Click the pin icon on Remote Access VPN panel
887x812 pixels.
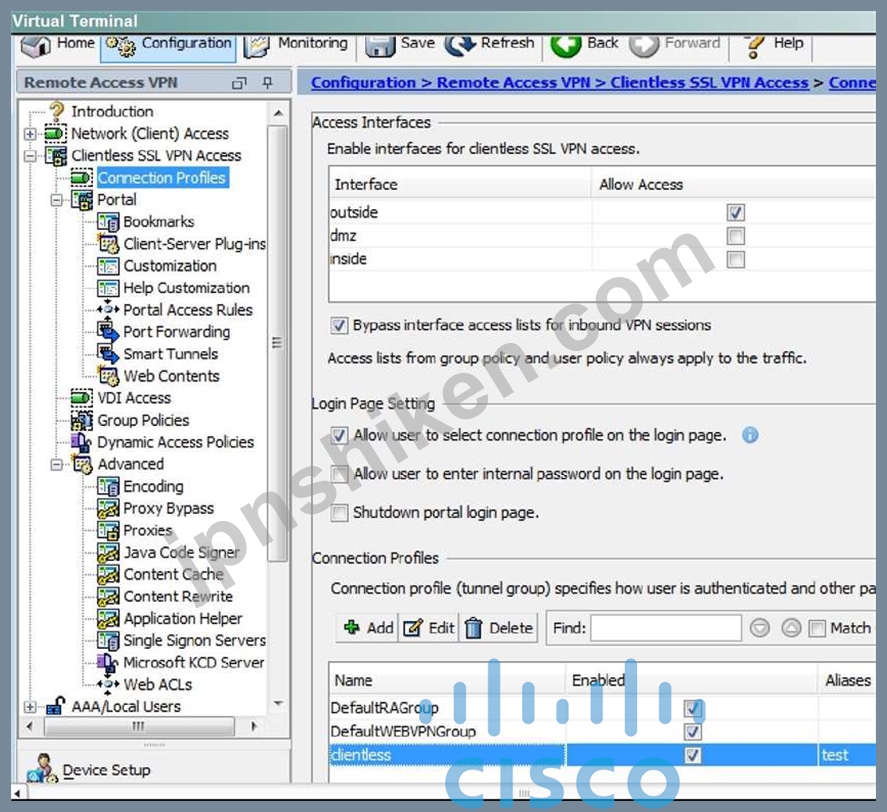coord(268,83)
